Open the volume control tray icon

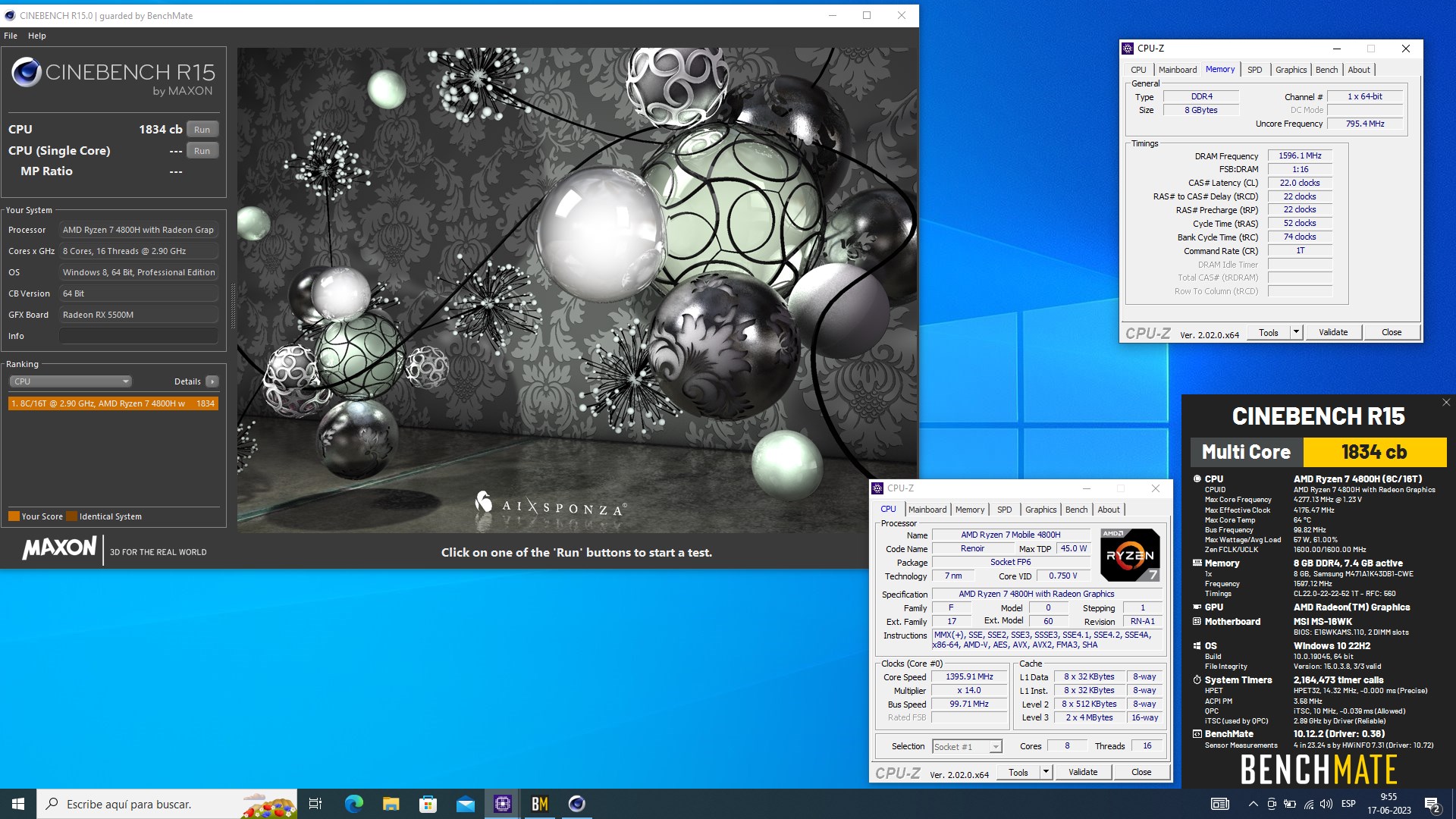point(1326,804)
